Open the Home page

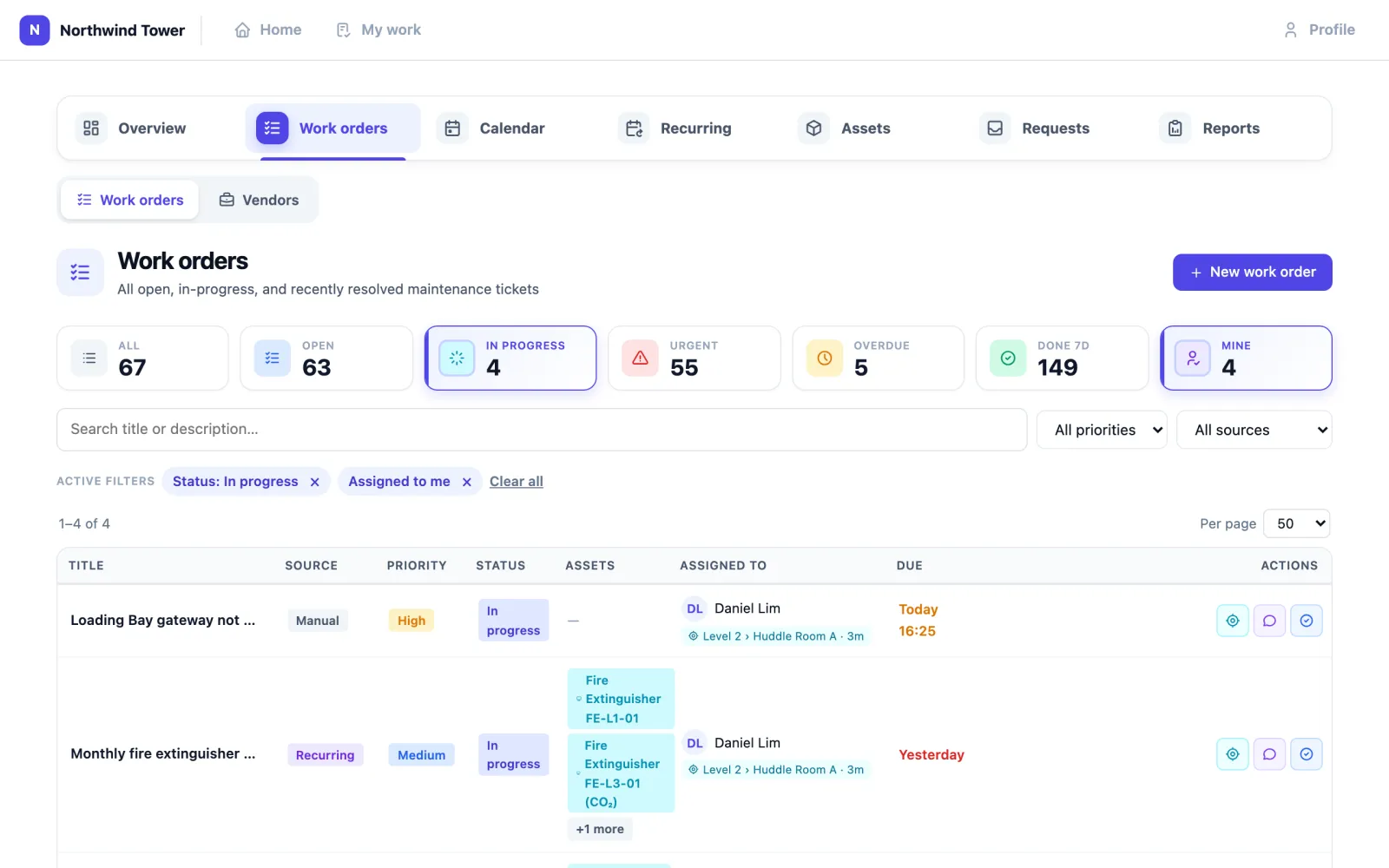click(x=268, y=30)
